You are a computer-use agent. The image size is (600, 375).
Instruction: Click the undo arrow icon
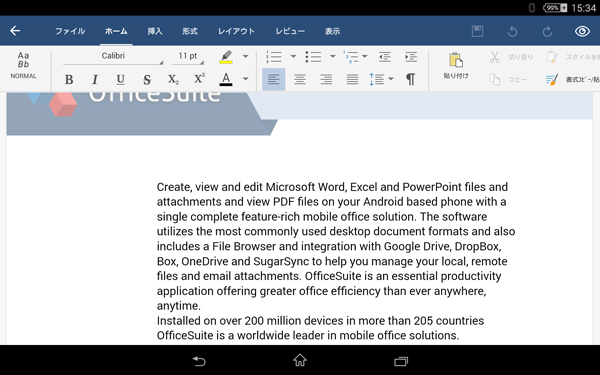point(512,31)
